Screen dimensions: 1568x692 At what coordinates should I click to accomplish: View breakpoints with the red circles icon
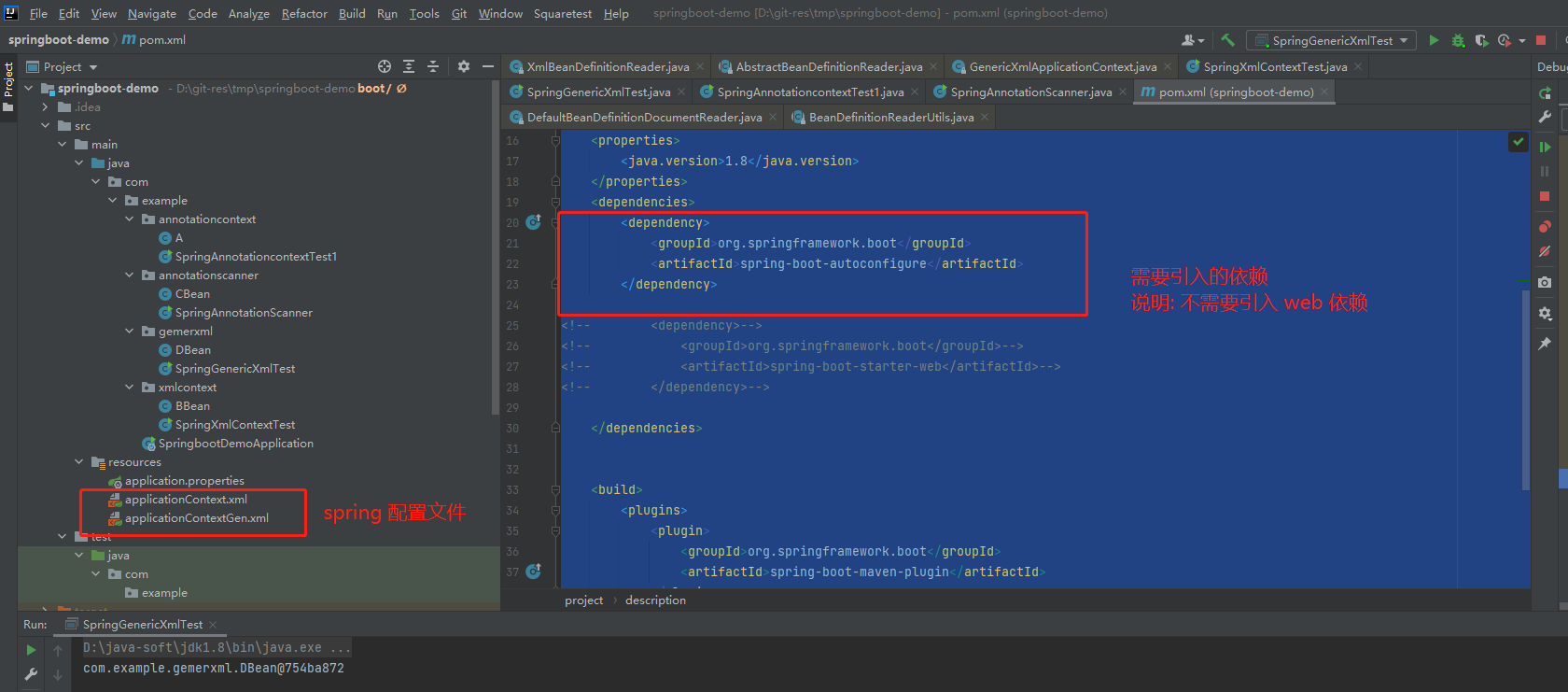click(x=1545, y=226)
